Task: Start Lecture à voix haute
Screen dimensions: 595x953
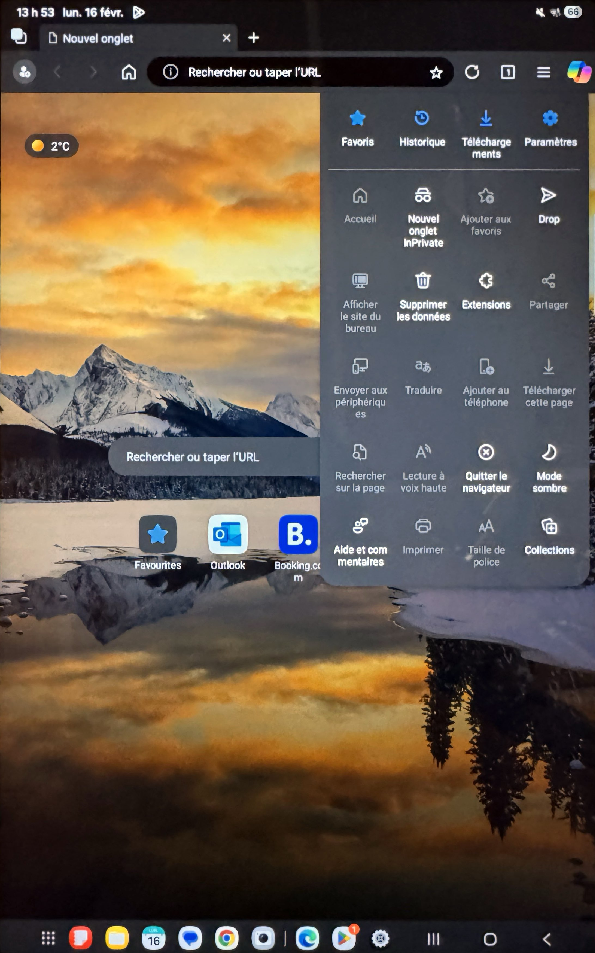Action: click(x=423, y=468)
